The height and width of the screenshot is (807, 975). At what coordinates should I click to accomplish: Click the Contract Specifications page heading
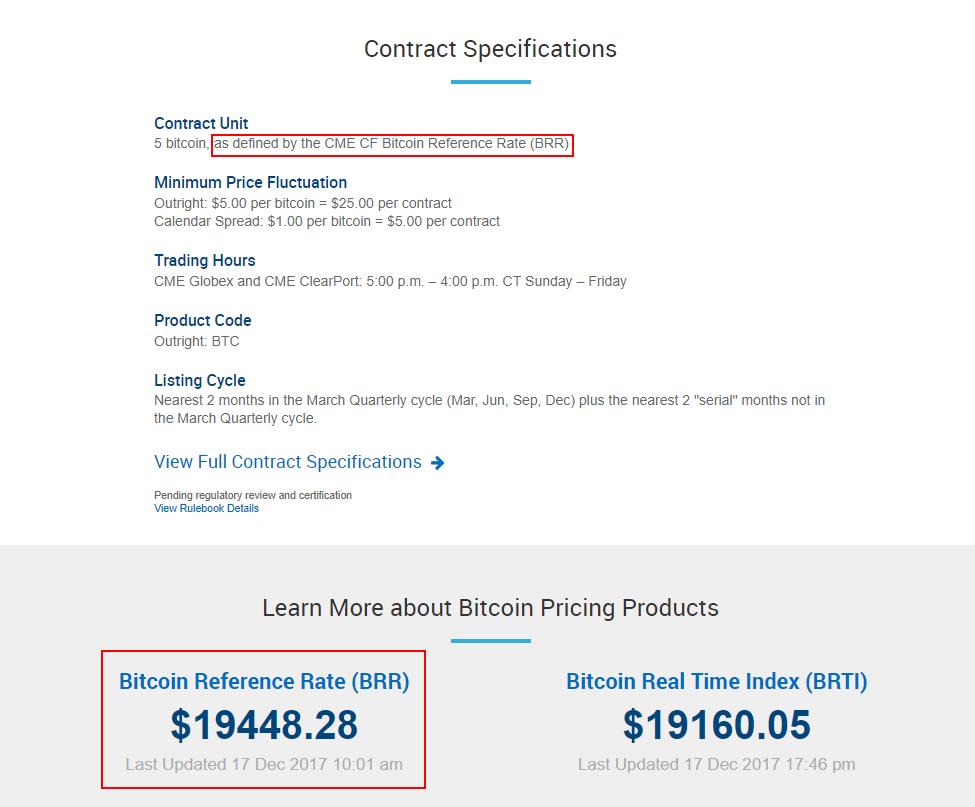pyautogui.click(x=490, y=49)
